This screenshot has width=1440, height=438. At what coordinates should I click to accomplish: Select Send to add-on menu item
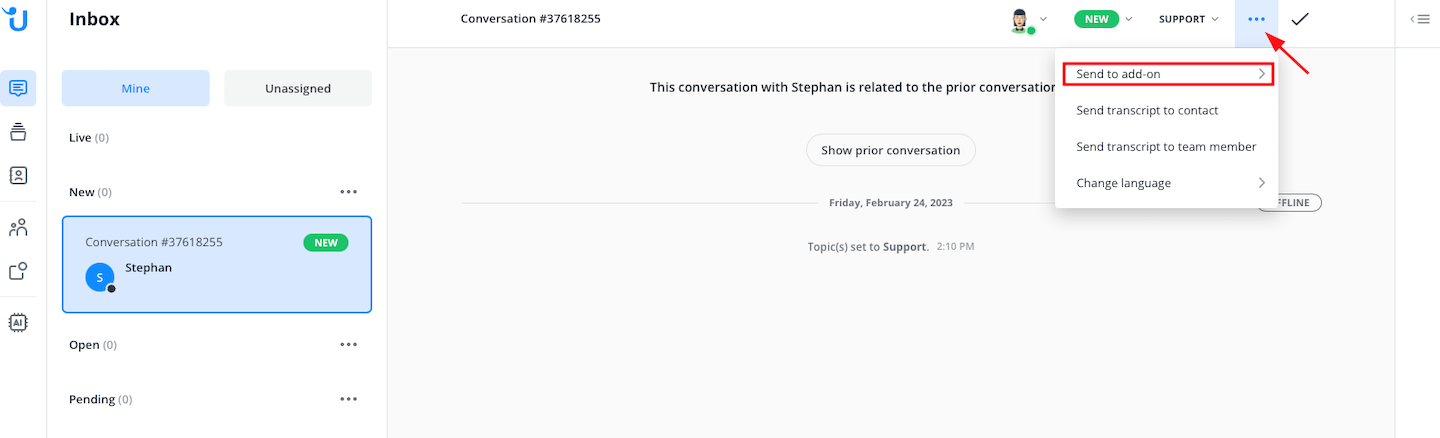(1167, 74)
